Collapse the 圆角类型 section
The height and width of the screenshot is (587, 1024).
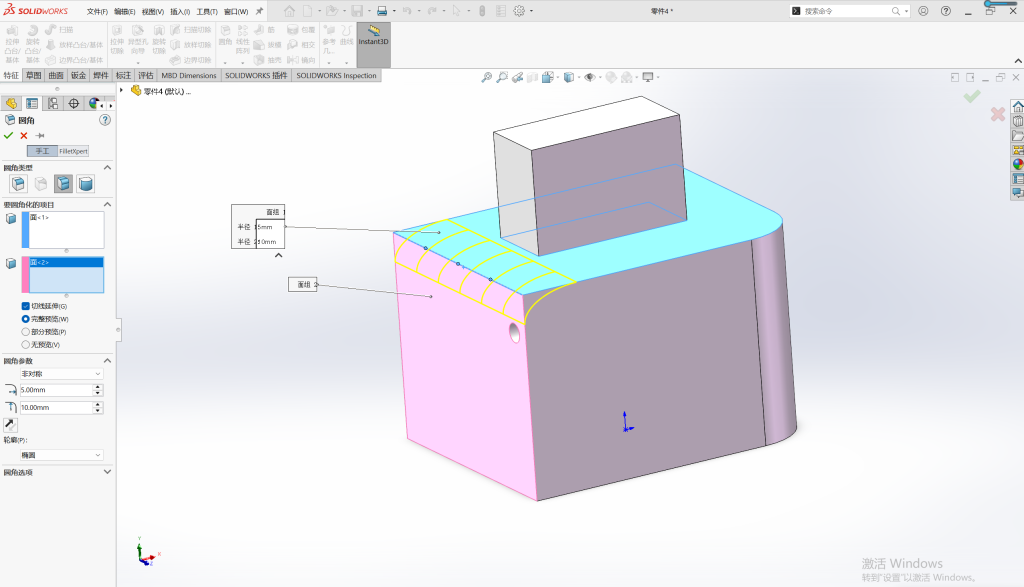pos(107,168)
